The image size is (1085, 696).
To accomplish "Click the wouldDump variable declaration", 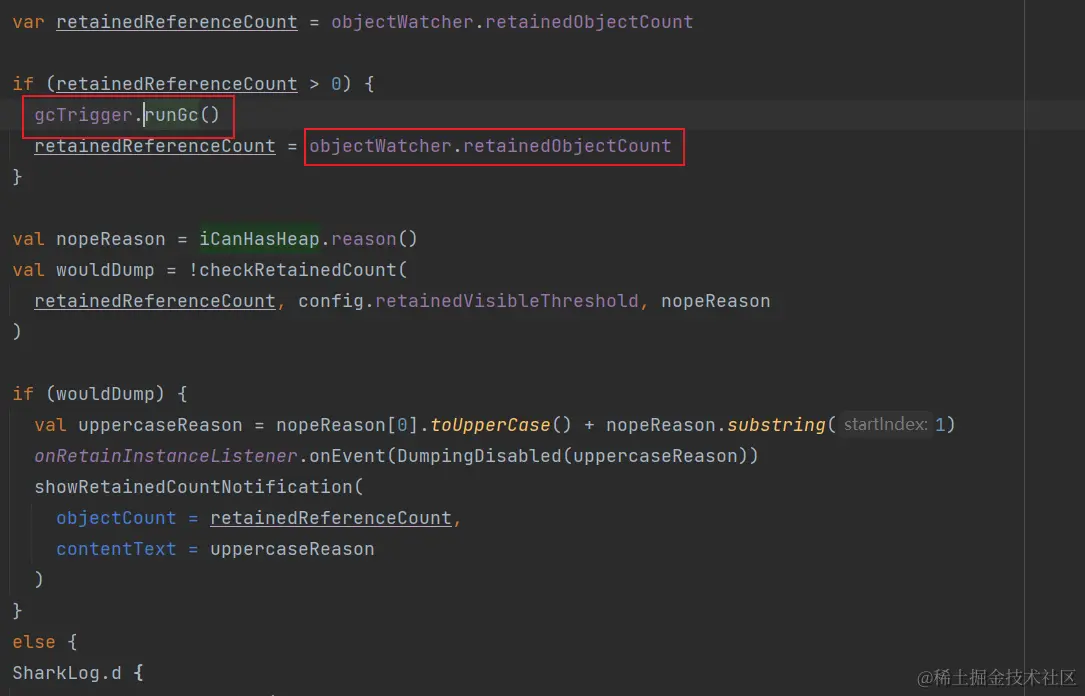I will [x=104, y=270].
